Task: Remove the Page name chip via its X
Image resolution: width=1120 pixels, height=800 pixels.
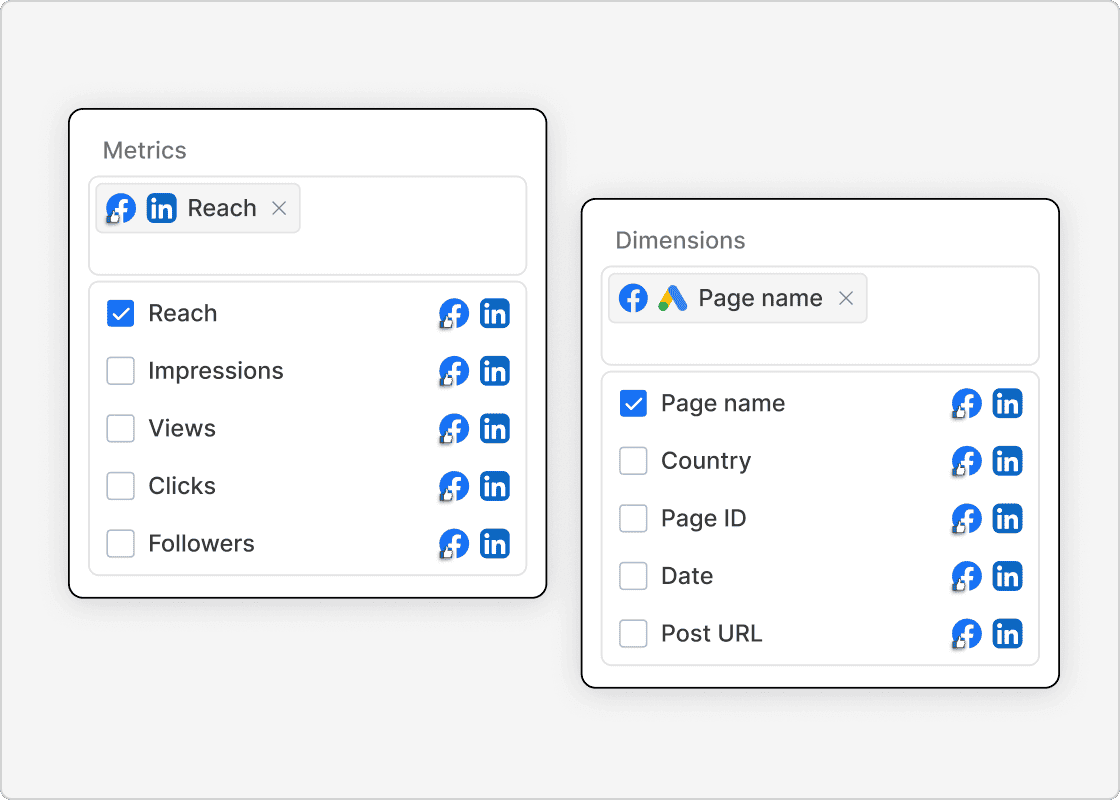Action: (845, 298)
